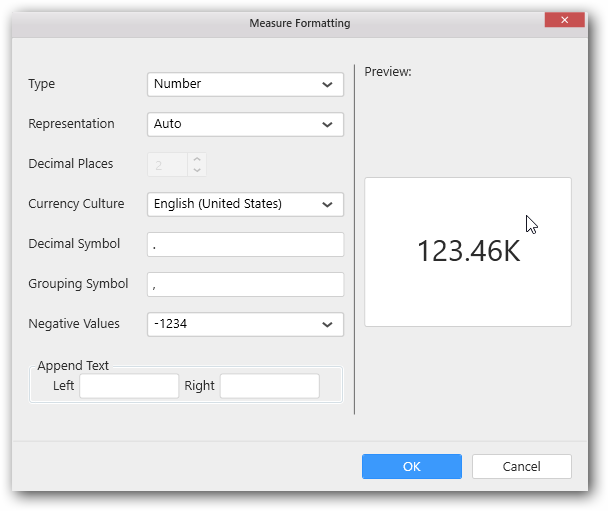
Task: Confirm formatting with the OK button
Action: 411,466
